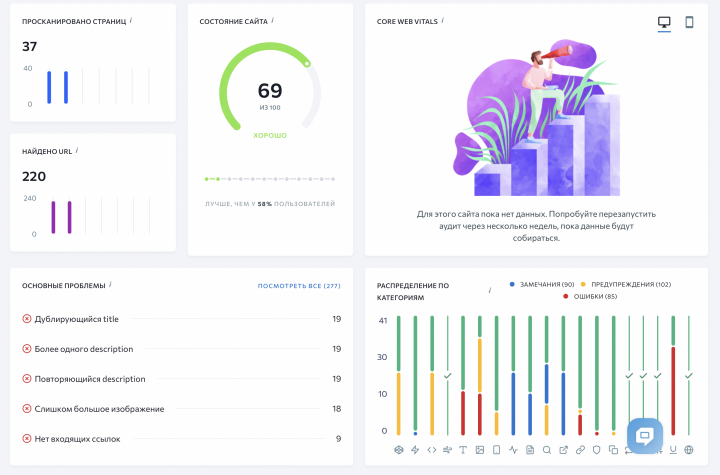Select the image category icon

click(x=480, y=450)
